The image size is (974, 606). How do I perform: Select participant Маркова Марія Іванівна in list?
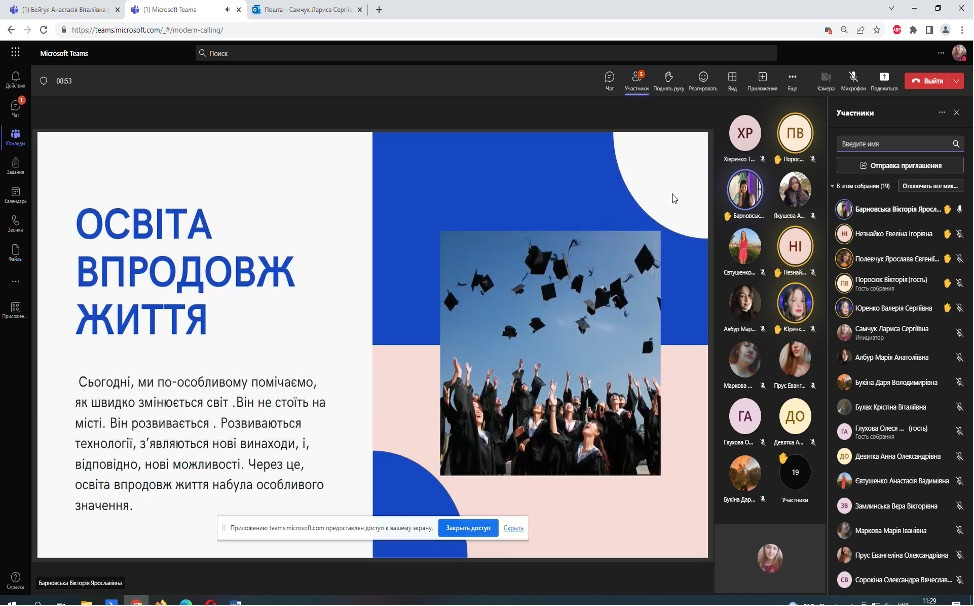pos(899,530)
